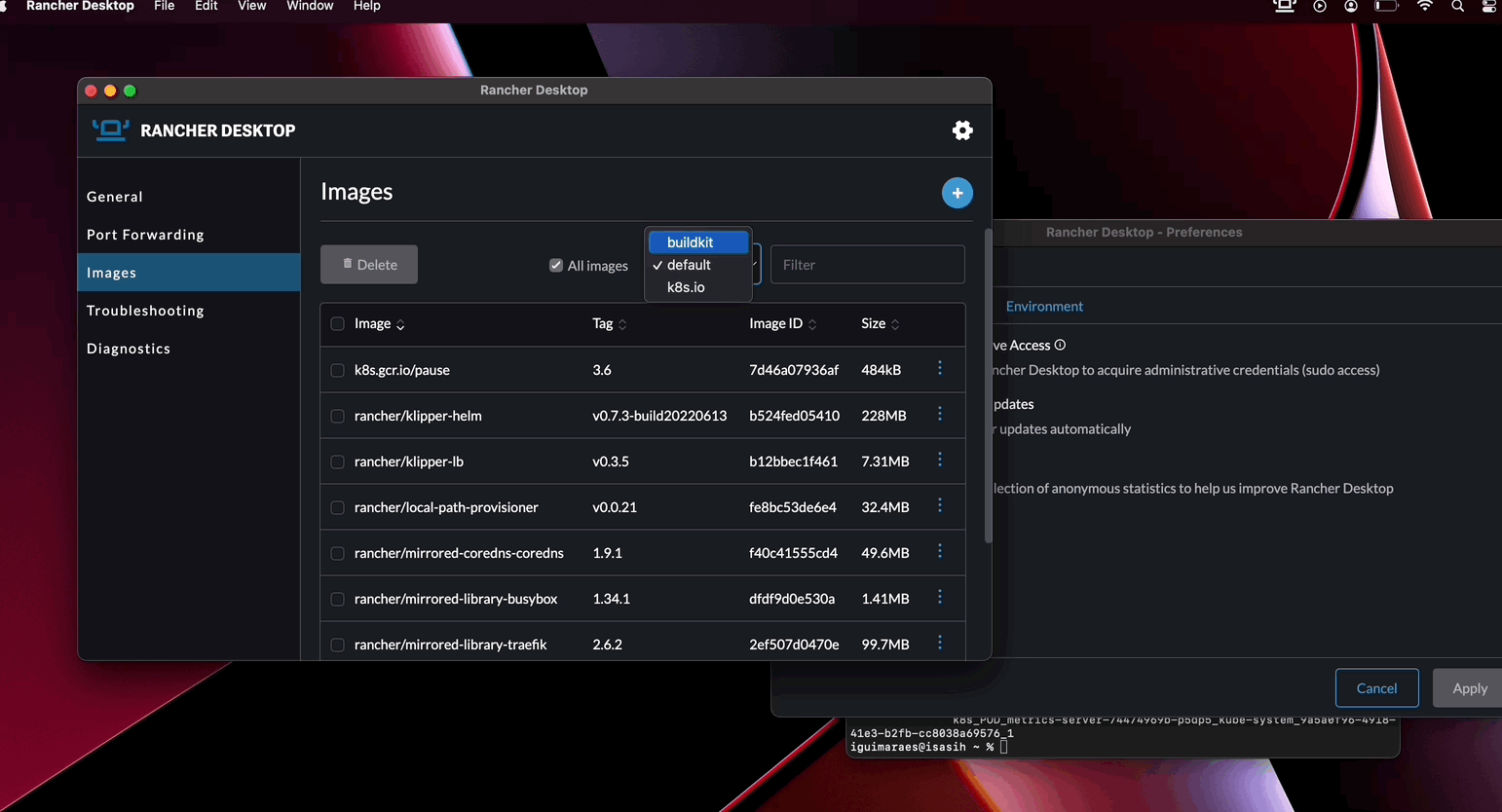Open the add image plus button
This screenshot has height=812, width=1502.
coord(957,193)
